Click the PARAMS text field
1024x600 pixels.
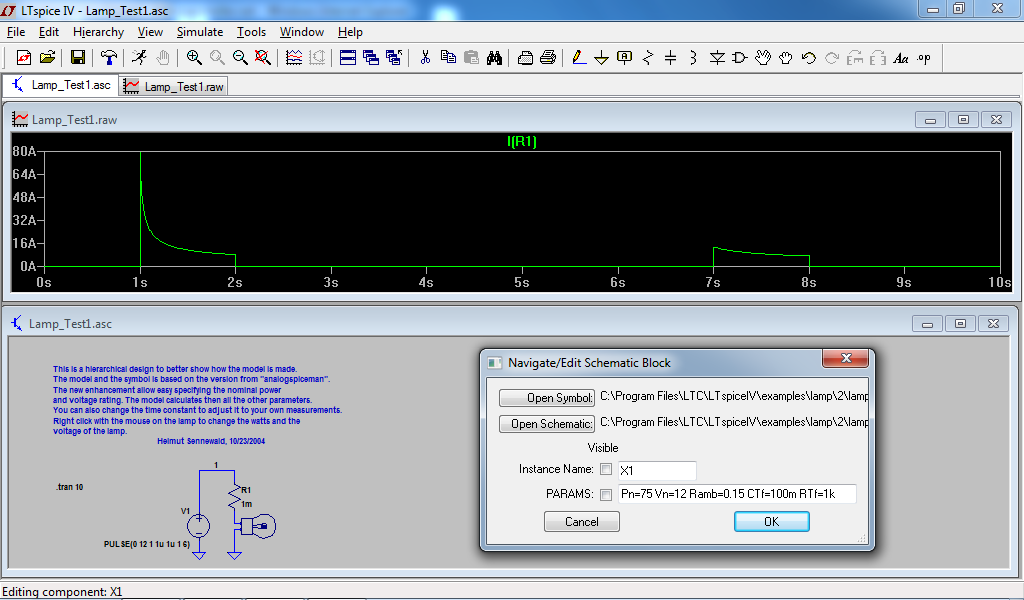click(x=737, y=494)
